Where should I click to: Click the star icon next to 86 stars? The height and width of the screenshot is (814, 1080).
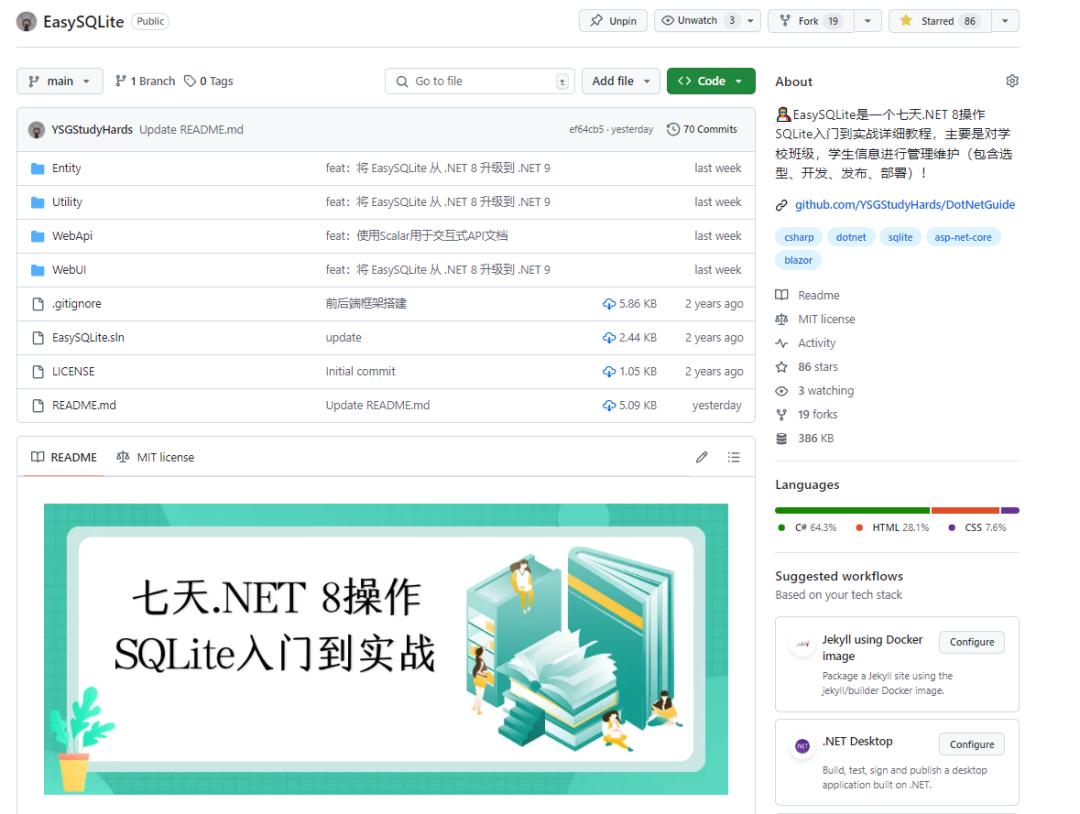coord(781,367)
